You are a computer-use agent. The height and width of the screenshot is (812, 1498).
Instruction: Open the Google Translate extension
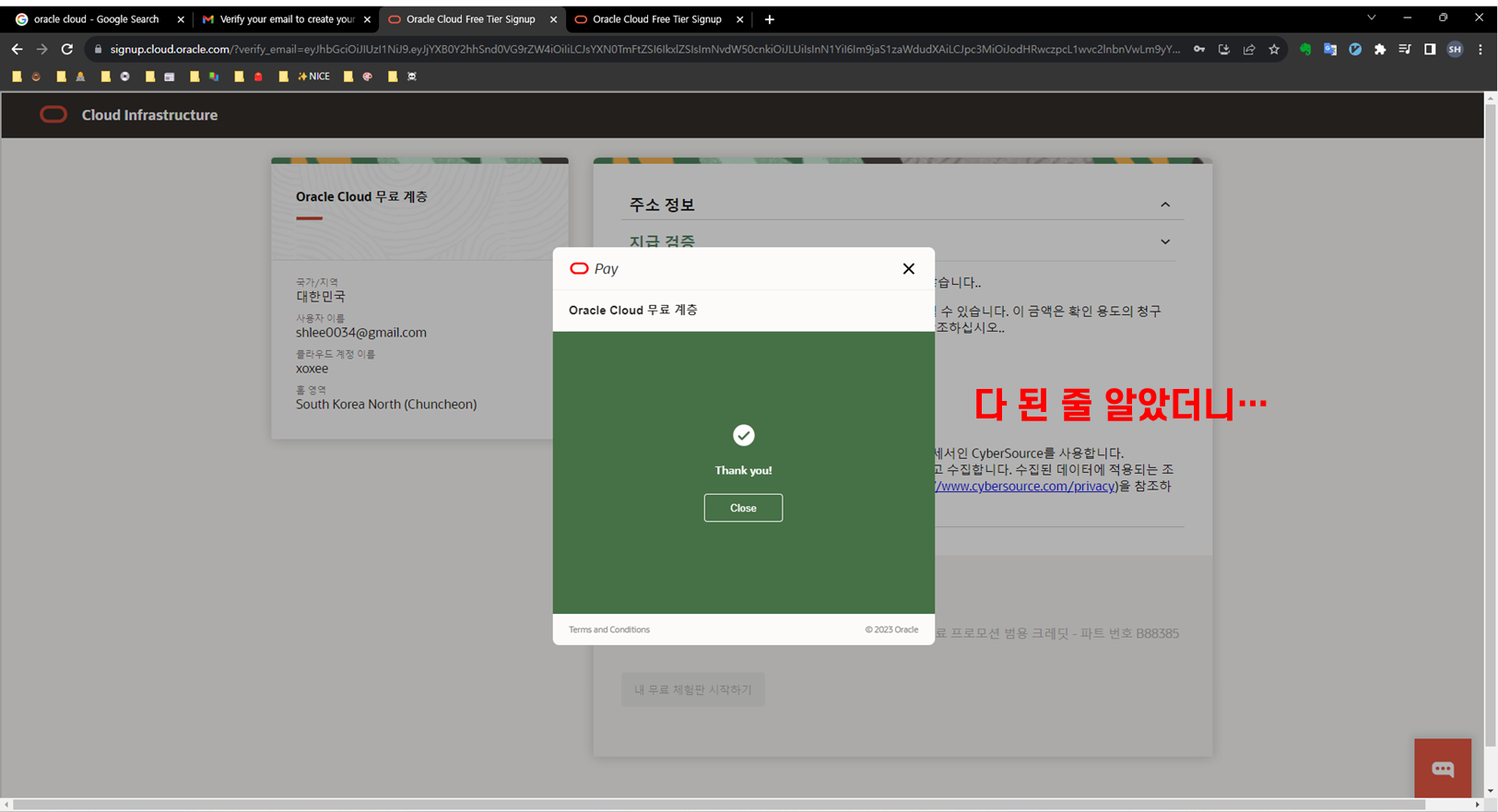pos(1330,50)
